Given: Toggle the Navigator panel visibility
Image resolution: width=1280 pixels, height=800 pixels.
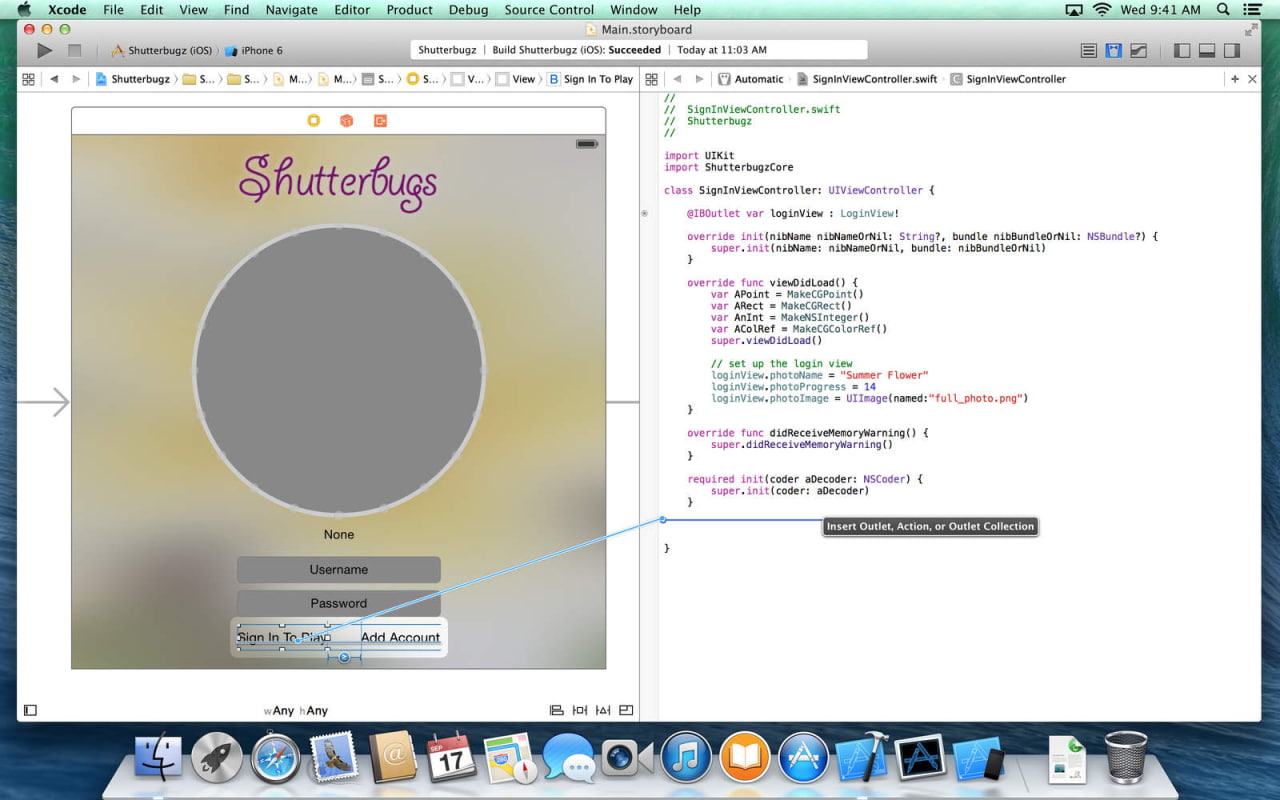Looking at the screenshot, I should pyautogui.click(x=1182, y=50).
